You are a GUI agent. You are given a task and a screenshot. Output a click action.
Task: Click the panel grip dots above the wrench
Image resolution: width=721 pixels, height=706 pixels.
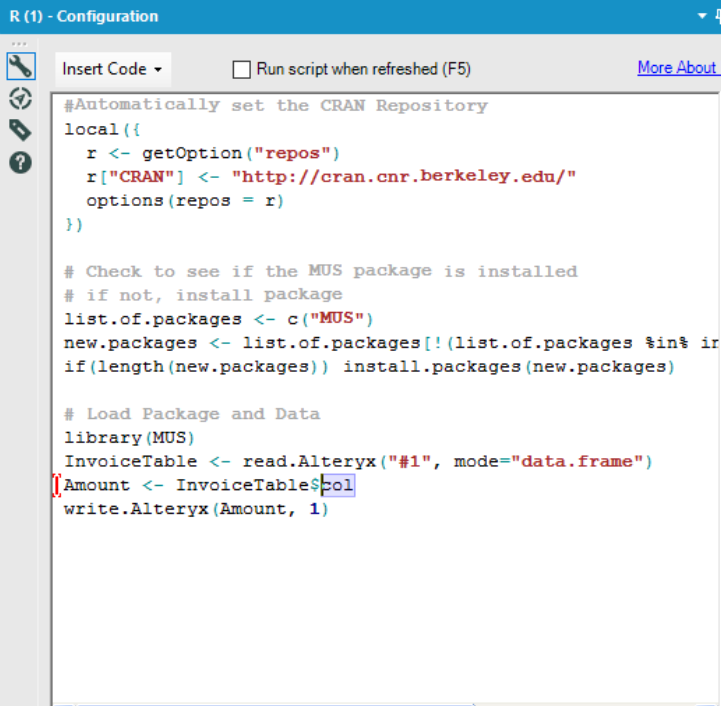(x=19, y=44)
